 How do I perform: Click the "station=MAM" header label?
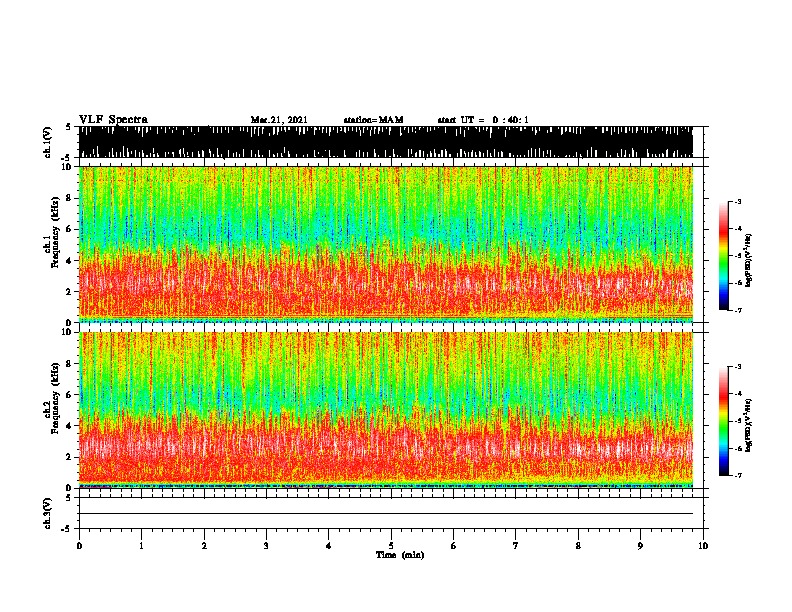pyautogui.click(x=373, y=120)
